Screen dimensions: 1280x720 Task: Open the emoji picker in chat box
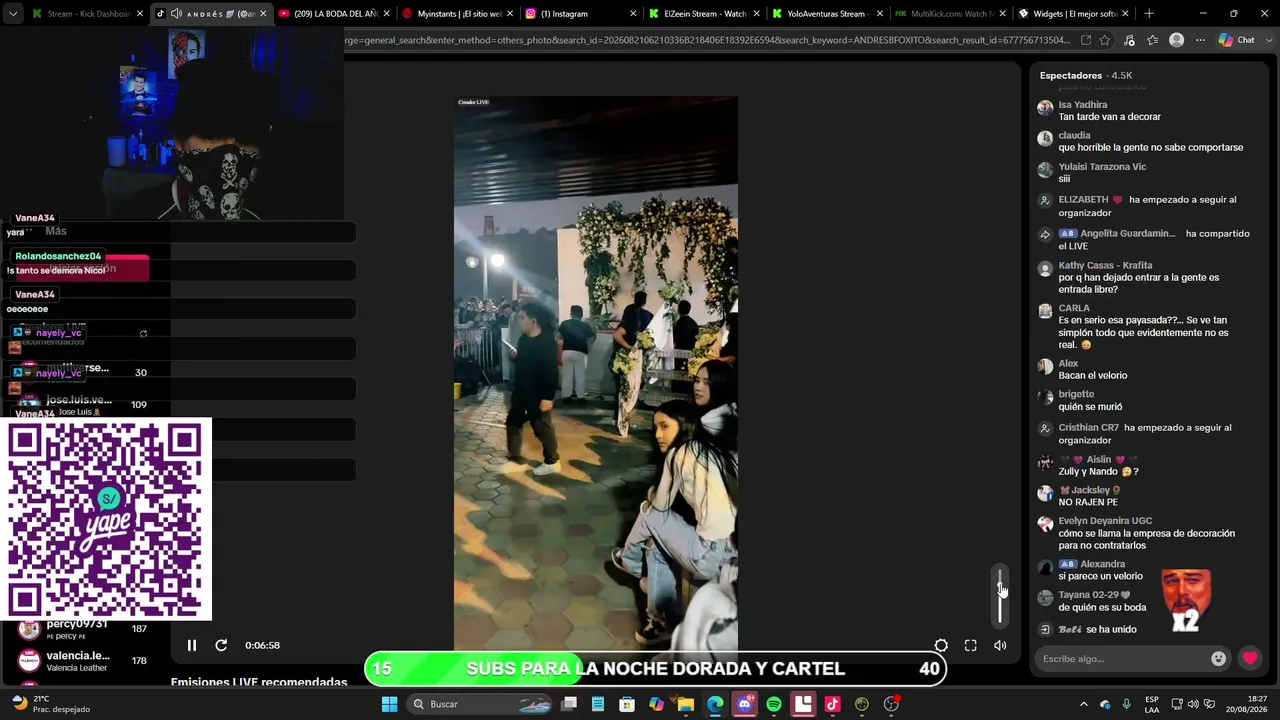coord(1218,659)
